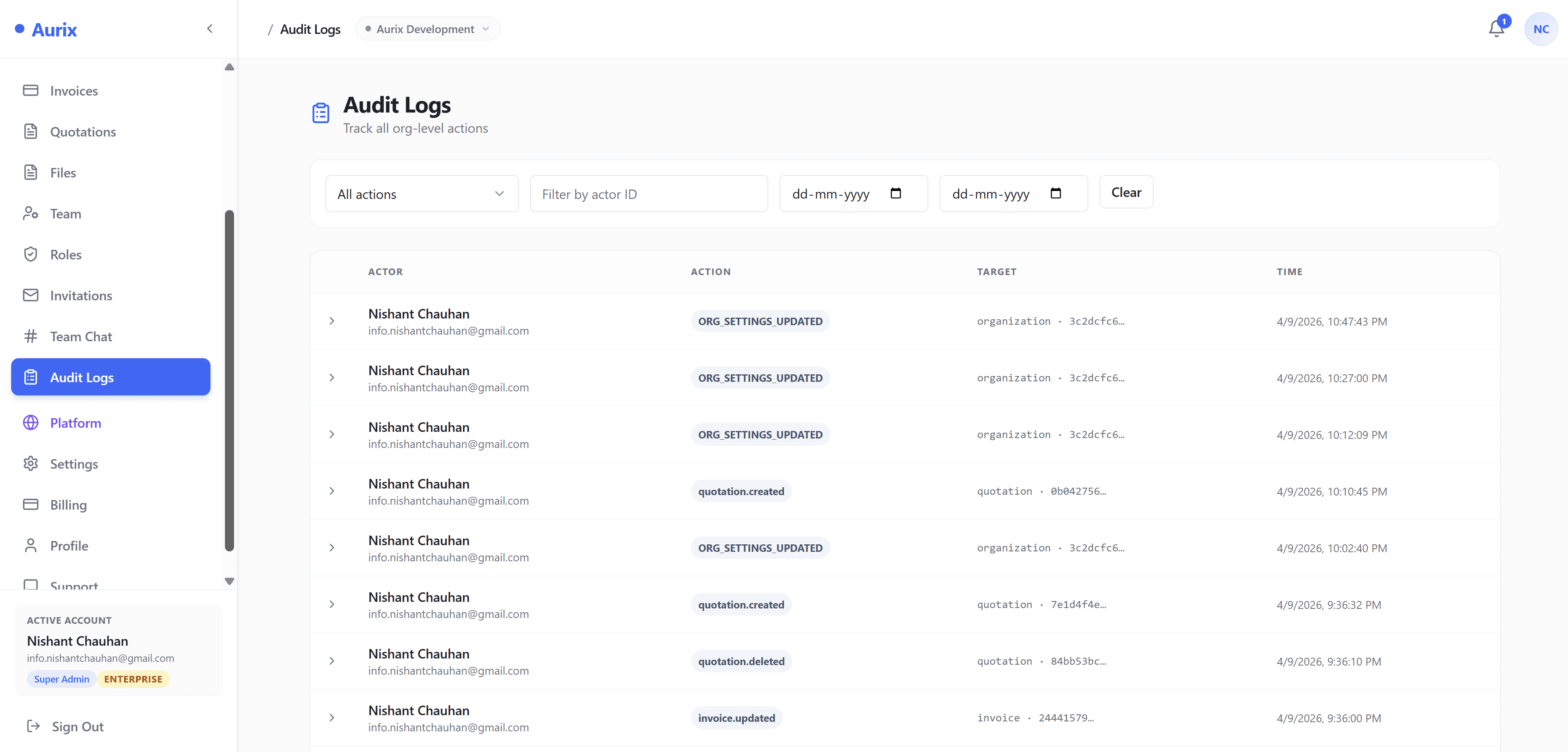Open the notifications bell
The image size is (1568, 752).
pyautogui.click(x=1496, y=29)
